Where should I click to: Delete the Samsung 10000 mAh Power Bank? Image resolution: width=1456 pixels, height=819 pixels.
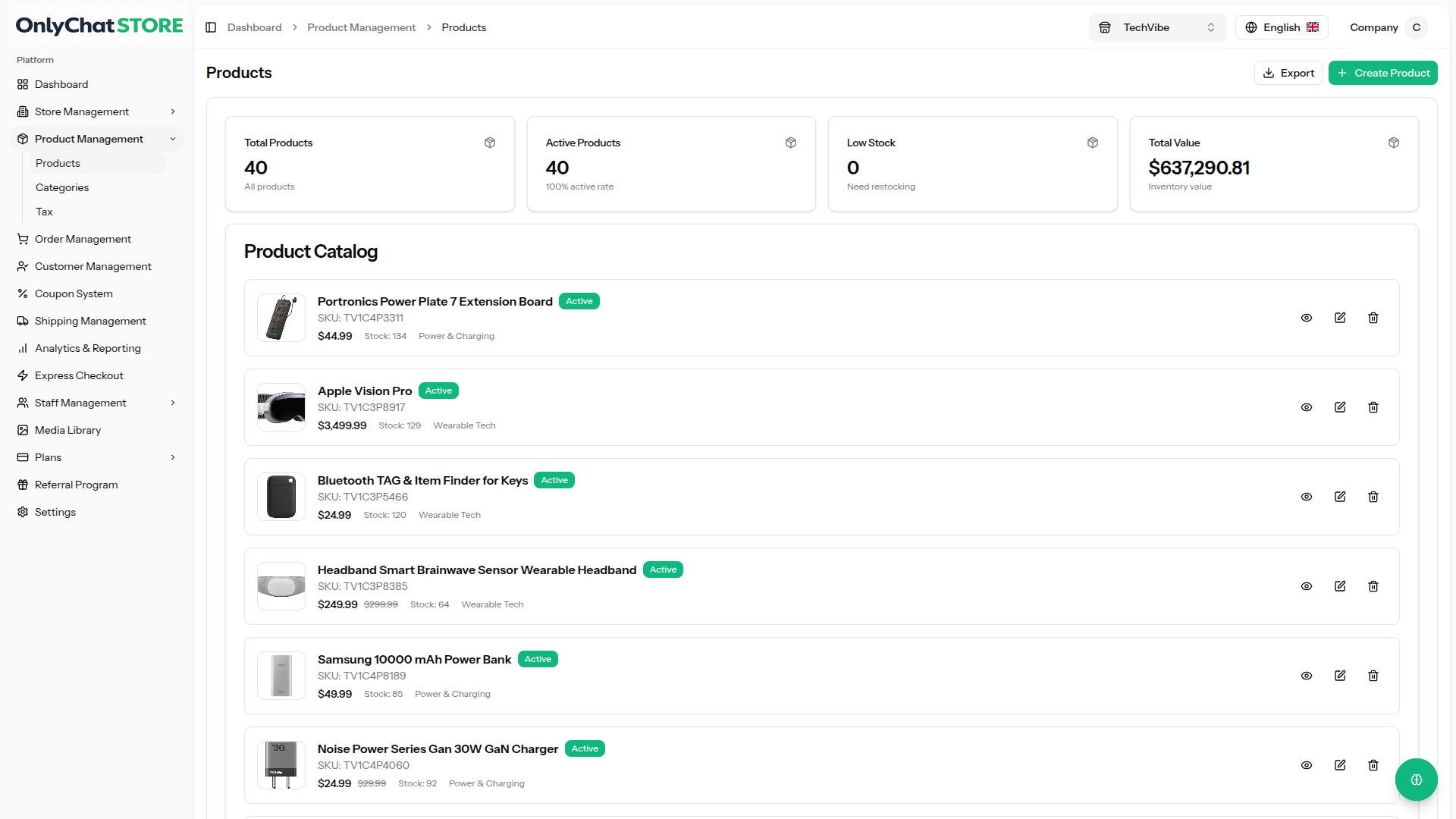coord(1373,676)
